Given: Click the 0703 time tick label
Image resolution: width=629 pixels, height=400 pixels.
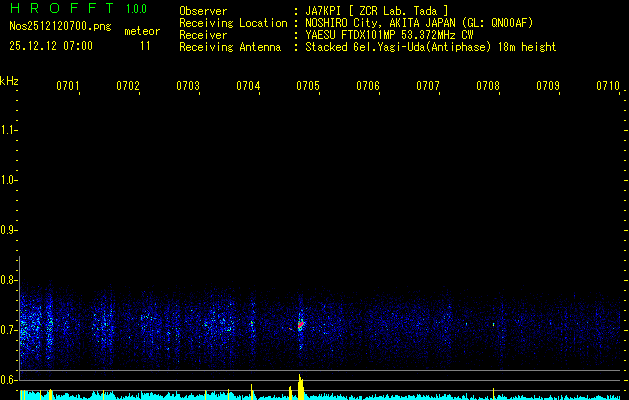Looking at the screenshot, I should pos(188,87).
